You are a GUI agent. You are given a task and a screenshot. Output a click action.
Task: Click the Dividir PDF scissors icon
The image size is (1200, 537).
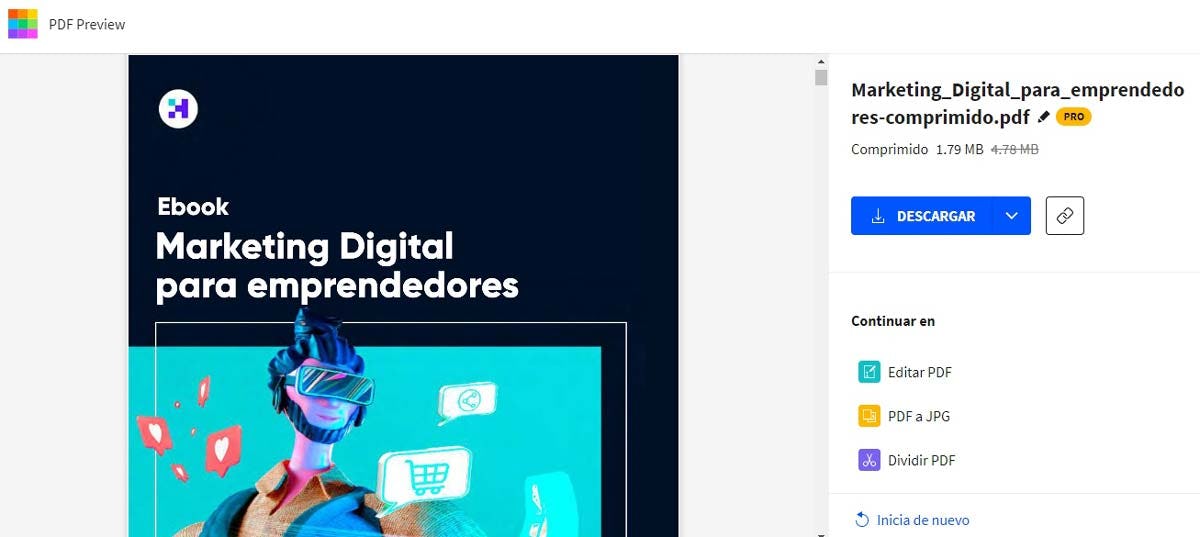pyautogui.click(x=869, y=460)
